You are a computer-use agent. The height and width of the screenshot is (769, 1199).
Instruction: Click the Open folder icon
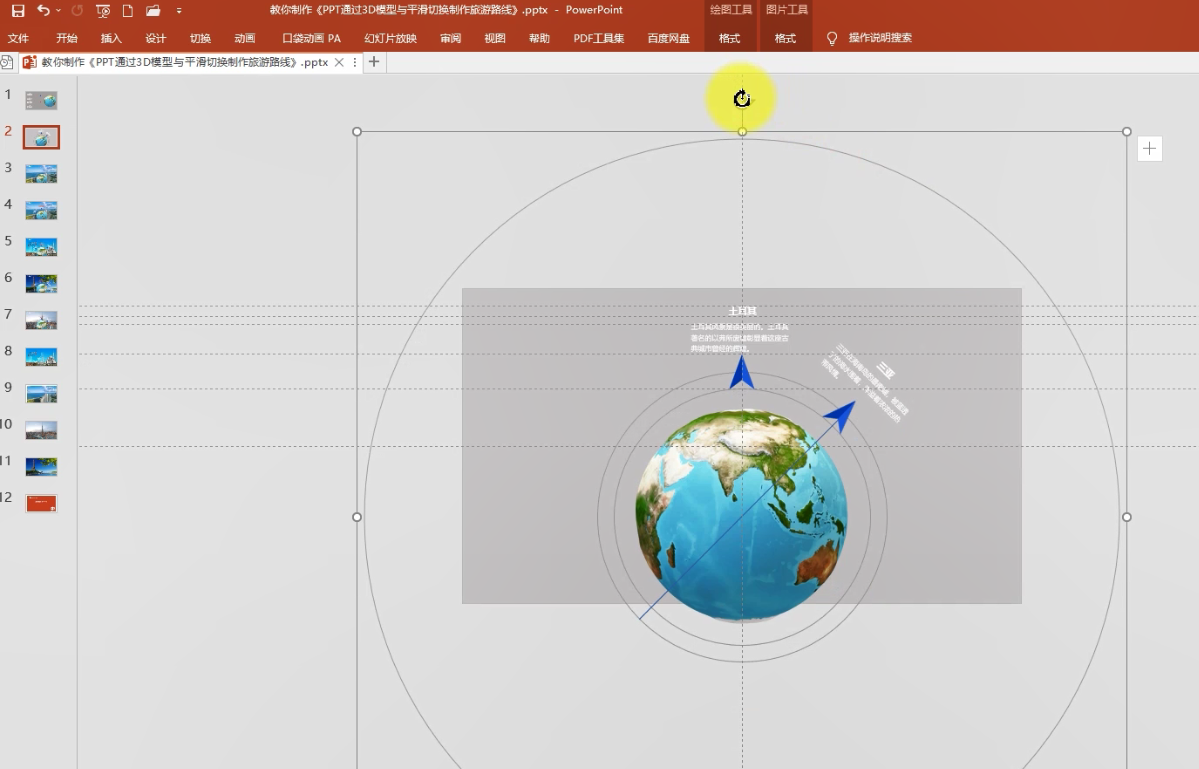(153, 11)
